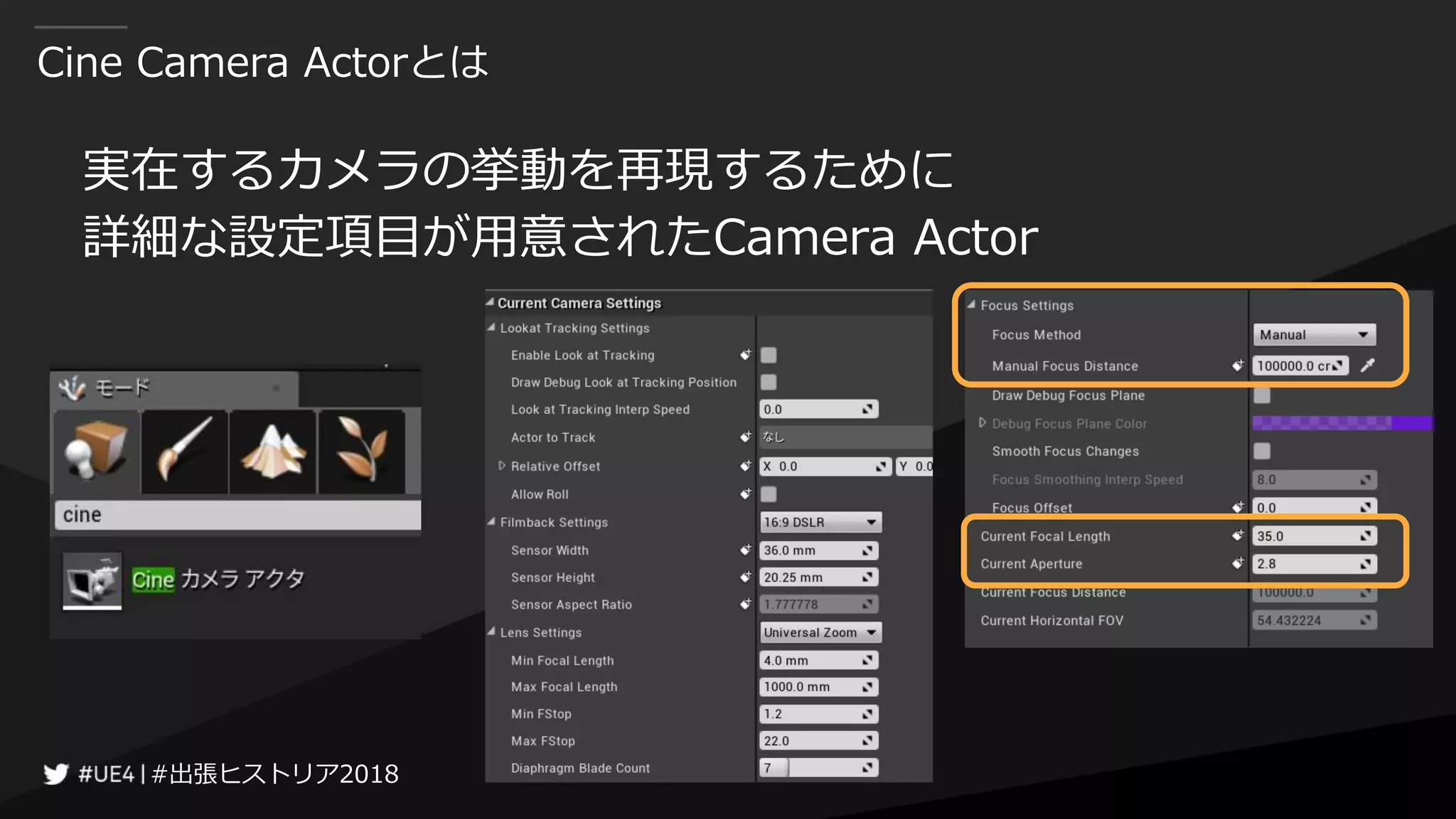The height and width of the screenshot is (819, 1456).
Task: Enable the Look at Tracking checkbox
Action: click(769, 355)
